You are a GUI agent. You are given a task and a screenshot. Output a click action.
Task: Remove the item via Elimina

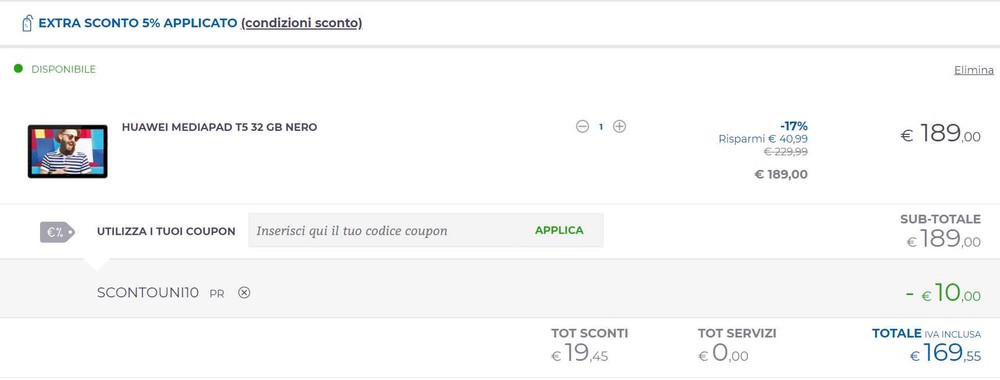(x=974, y=70)
